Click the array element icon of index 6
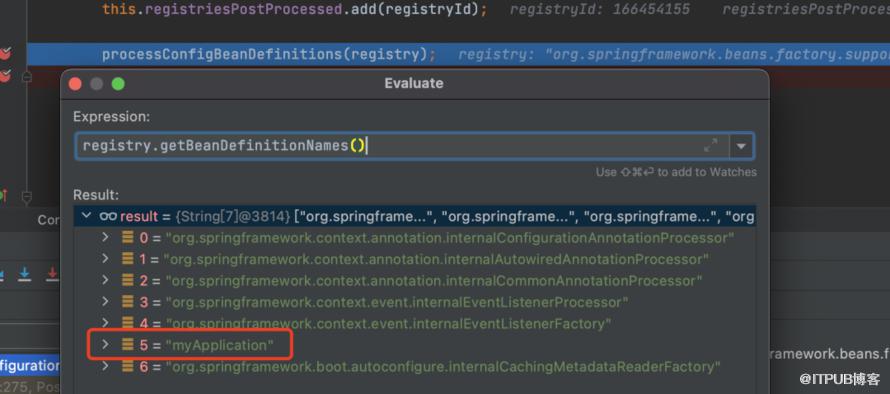Screen dimensions: 890x394 tap(128, 367)
